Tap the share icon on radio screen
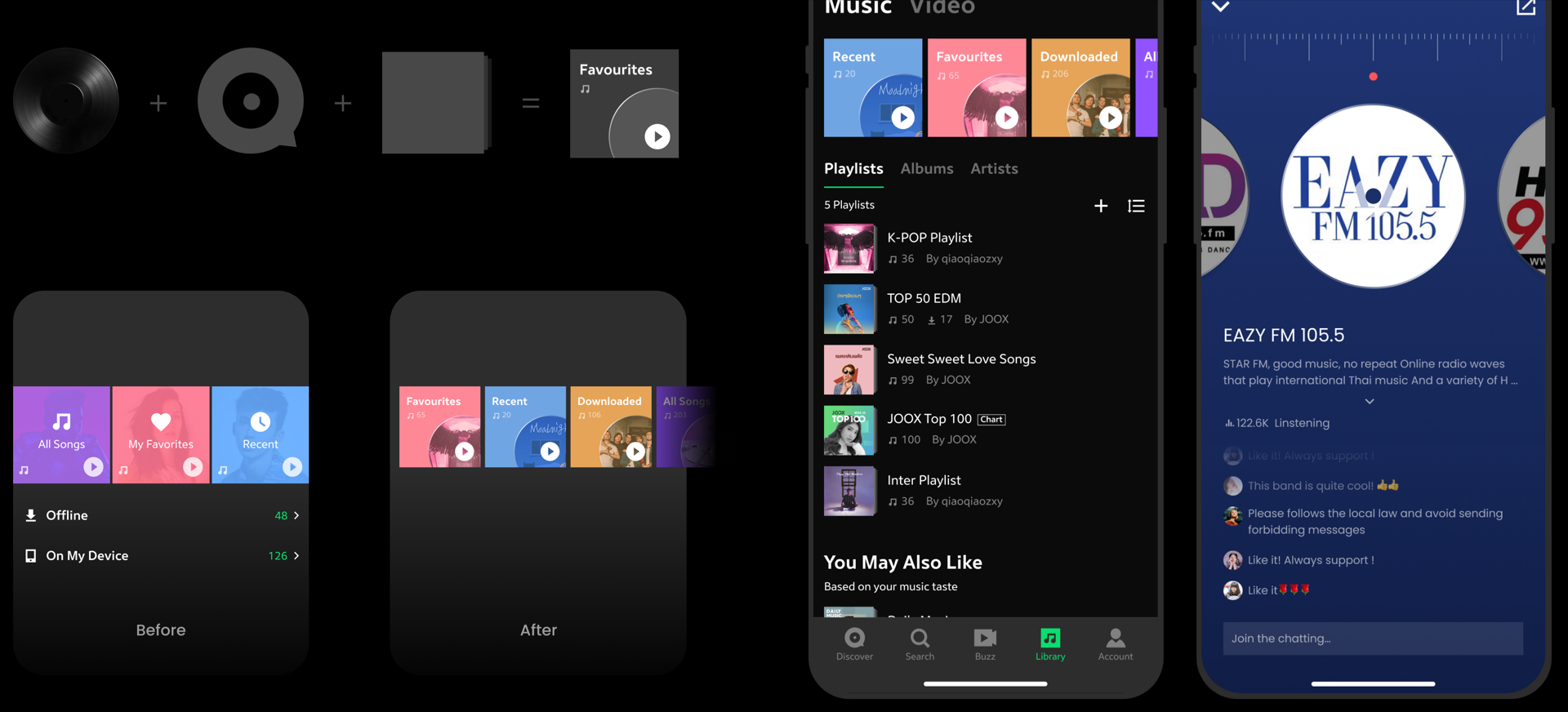The width and height of the screenshot is (1568, 712). coord(1526,7)
